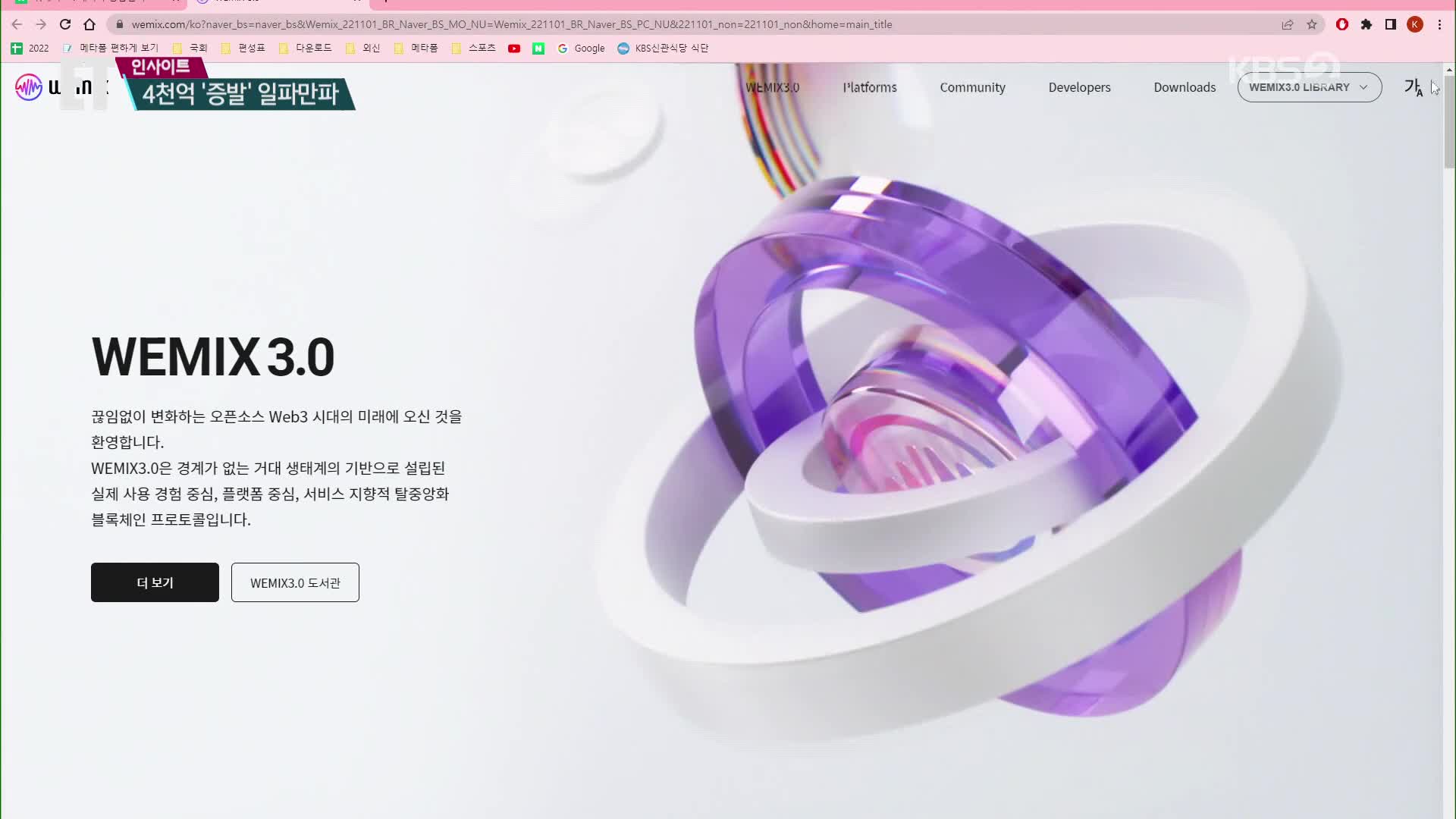Image resolution: width=1456 pixels, height=819 pixels.
Task: Reload the wemix.com page
Action: click(x=65, y=24)
